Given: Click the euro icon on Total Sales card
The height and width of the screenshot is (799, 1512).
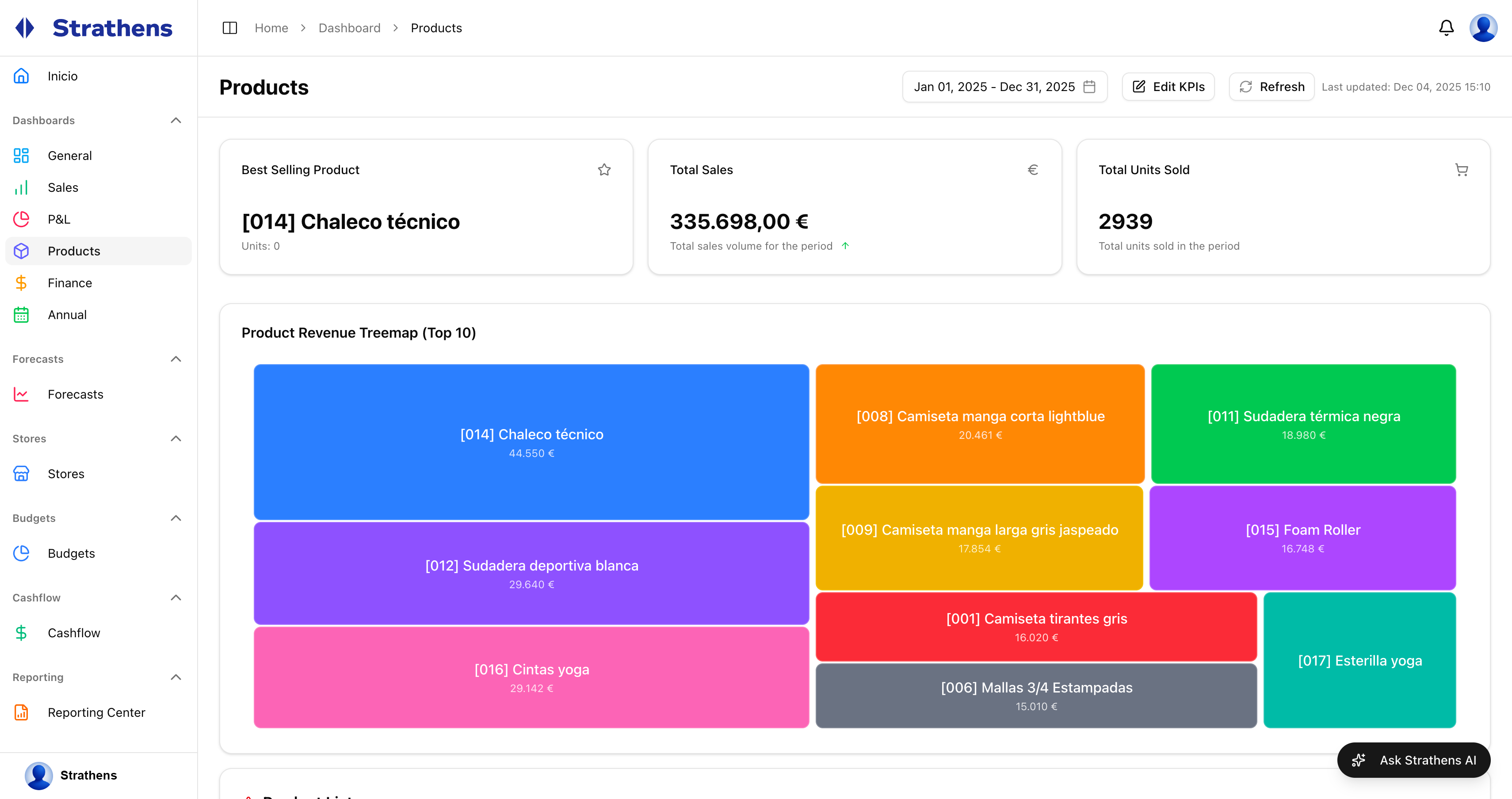Looking at the screenshot, I should (x=1032, y=170).
